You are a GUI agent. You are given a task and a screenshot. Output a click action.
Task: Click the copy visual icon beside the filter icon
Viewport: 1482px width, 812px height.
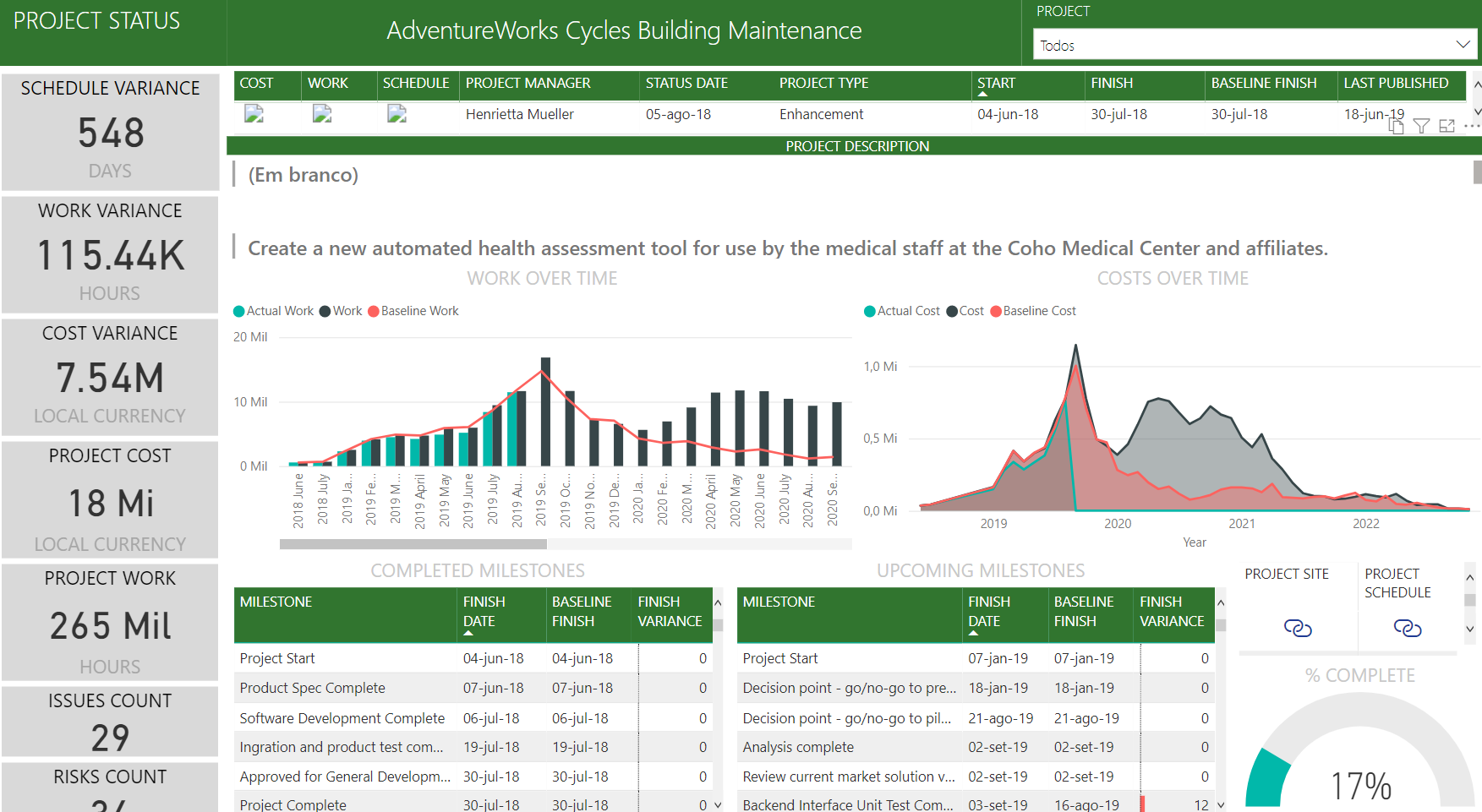point(1397,126)
